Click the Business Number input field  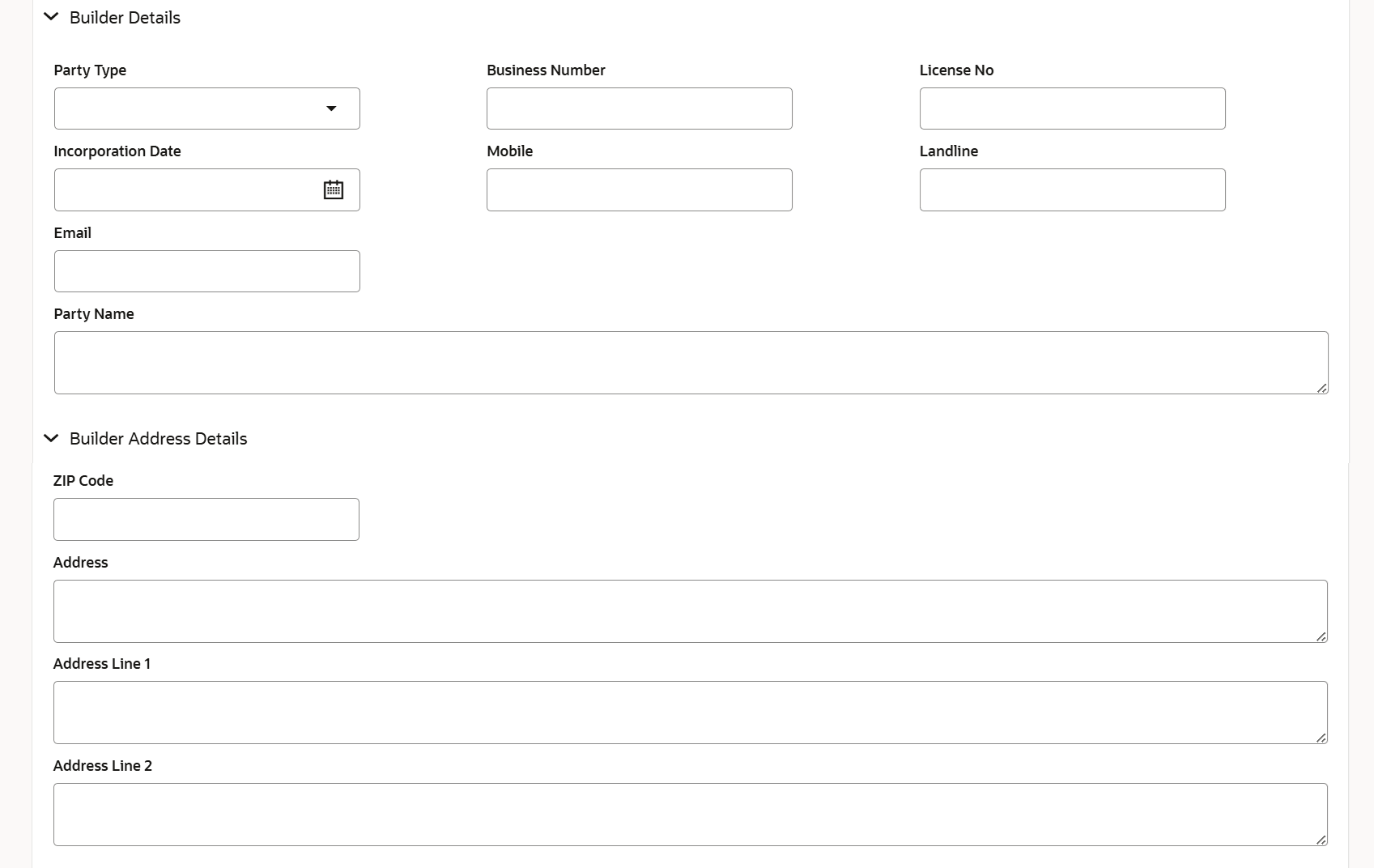click(x=640, y=108)
